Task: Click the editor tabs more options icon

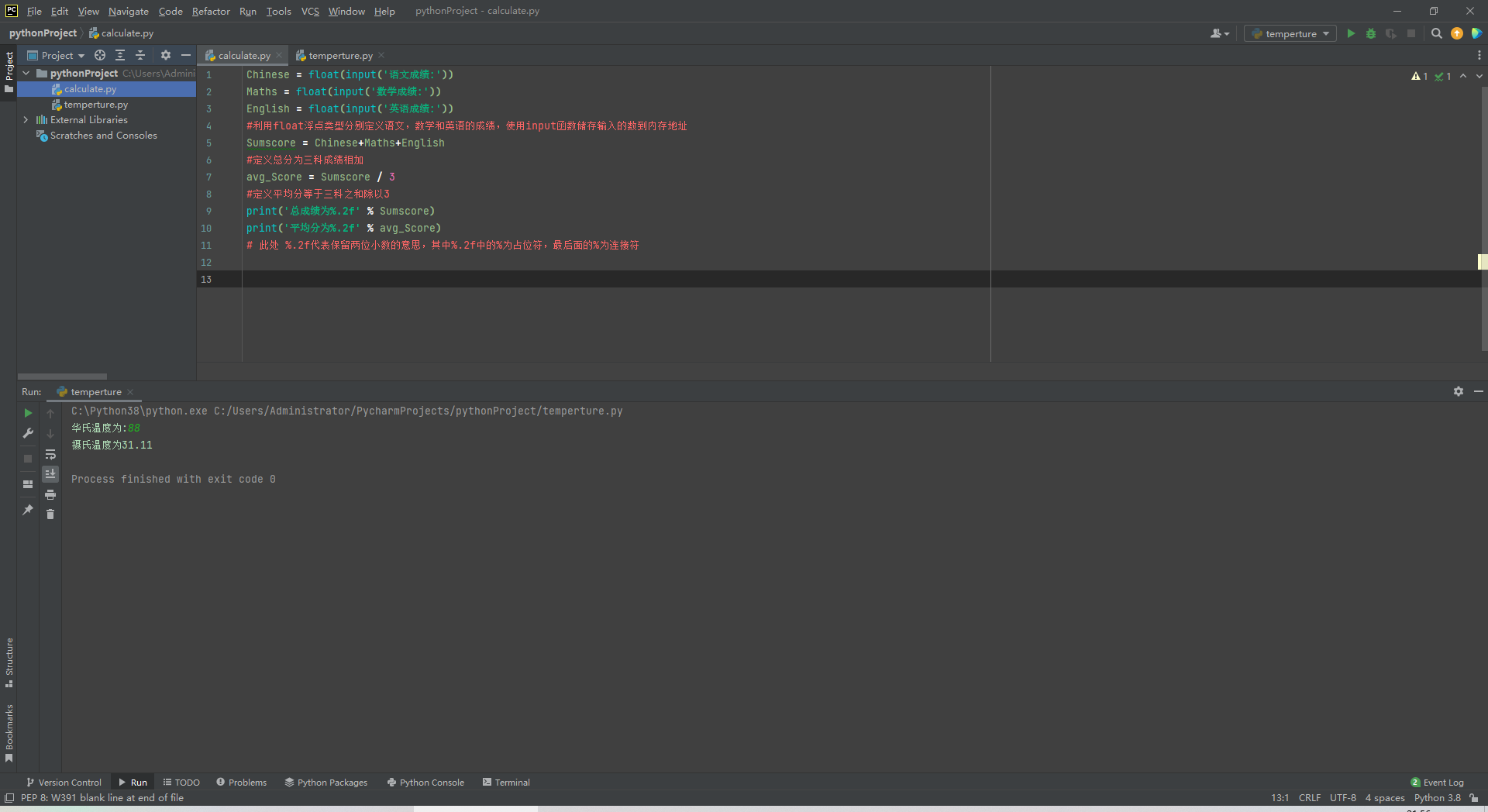Action: (x=1479, y=55)
